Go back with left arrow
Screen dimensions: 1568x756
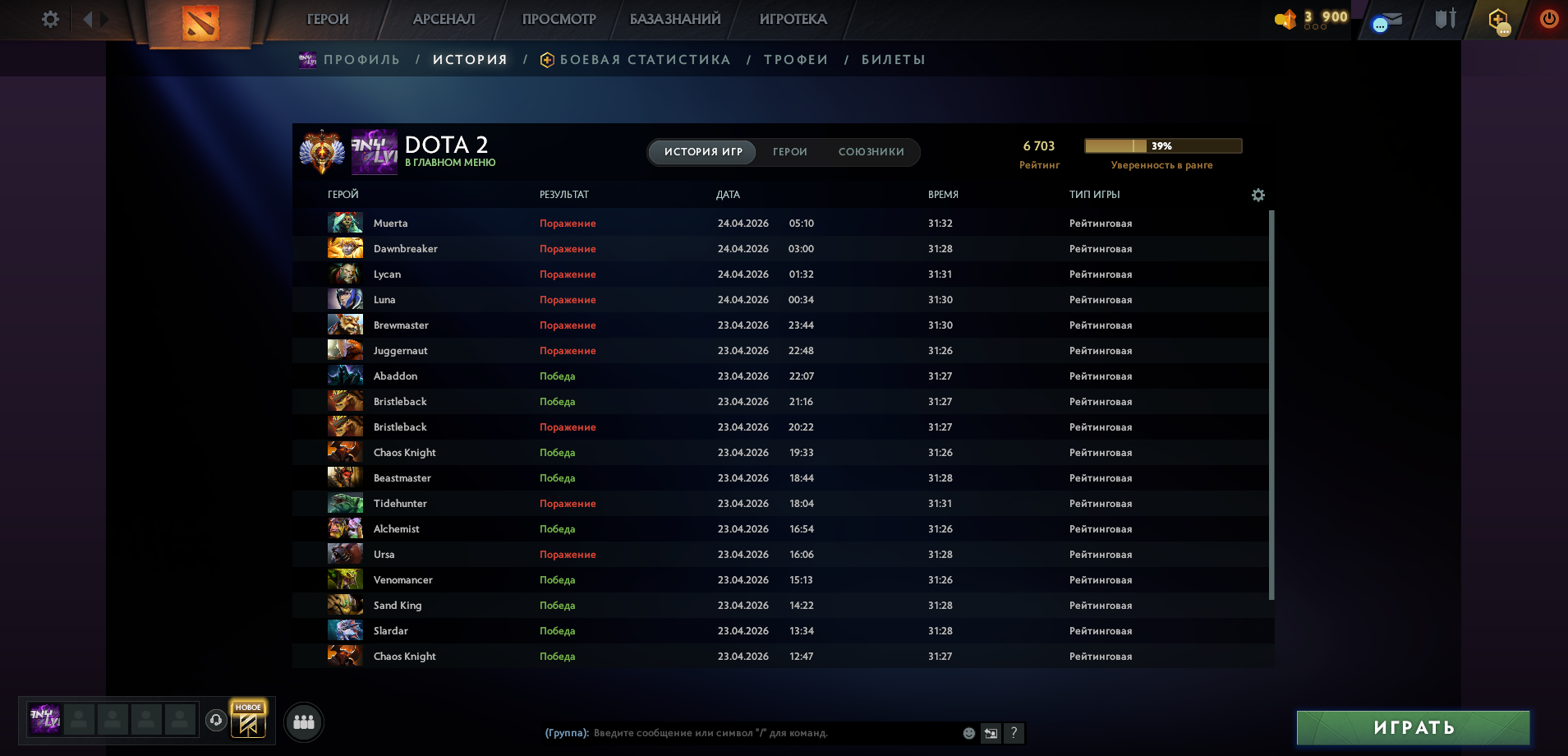[x=87, y=19]
